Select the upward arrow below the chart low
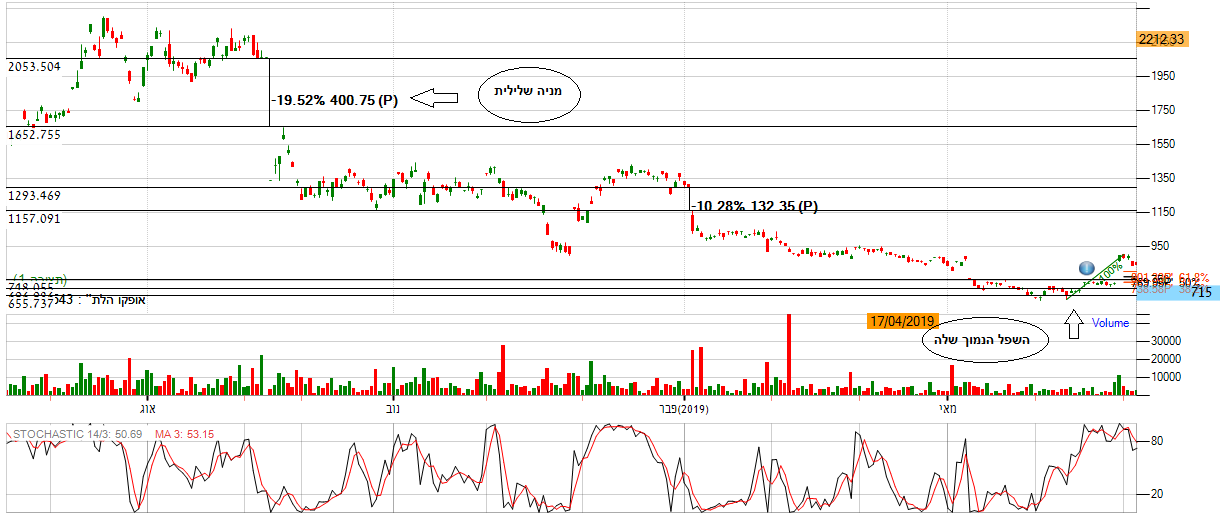 click(1075, 325)
